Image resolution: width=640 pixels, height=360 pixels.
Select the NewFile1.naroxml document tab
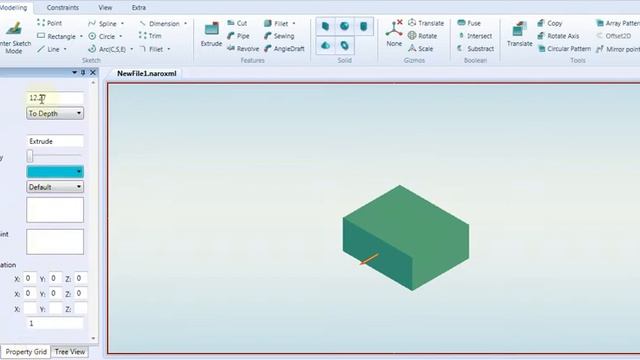tap(147, 73)
